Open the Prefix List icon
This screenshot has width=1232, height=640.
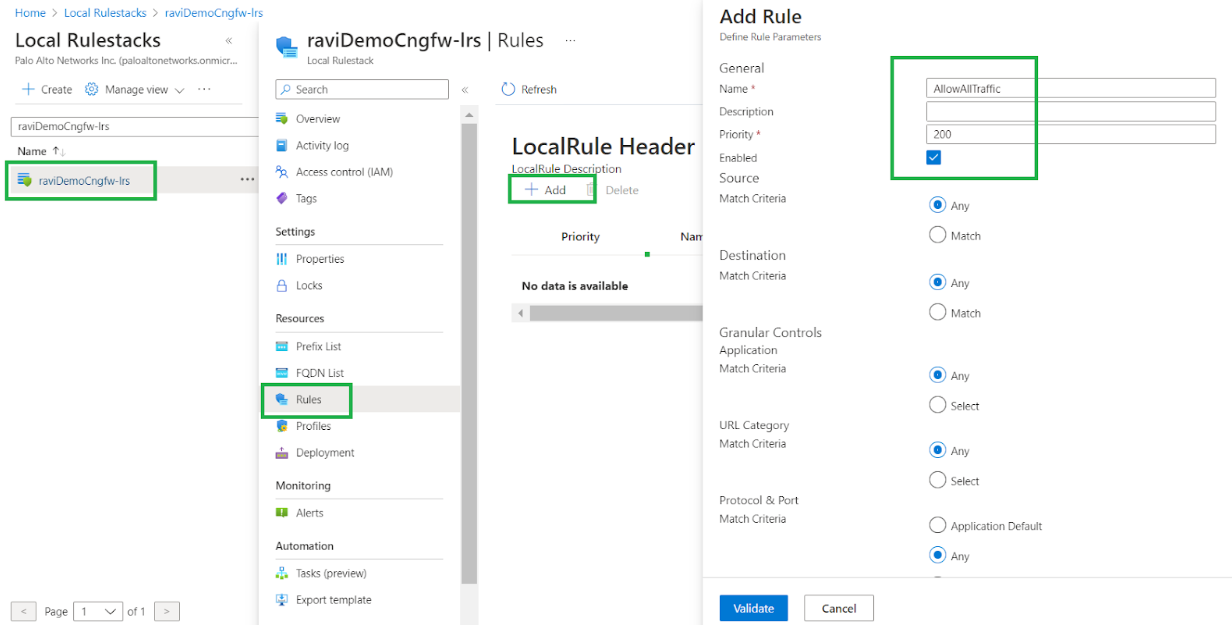coord(282,346)
